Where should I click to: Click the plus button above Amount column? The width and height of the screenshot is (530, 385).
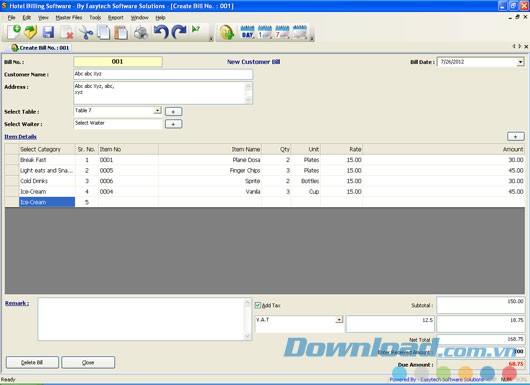(515, 137)
